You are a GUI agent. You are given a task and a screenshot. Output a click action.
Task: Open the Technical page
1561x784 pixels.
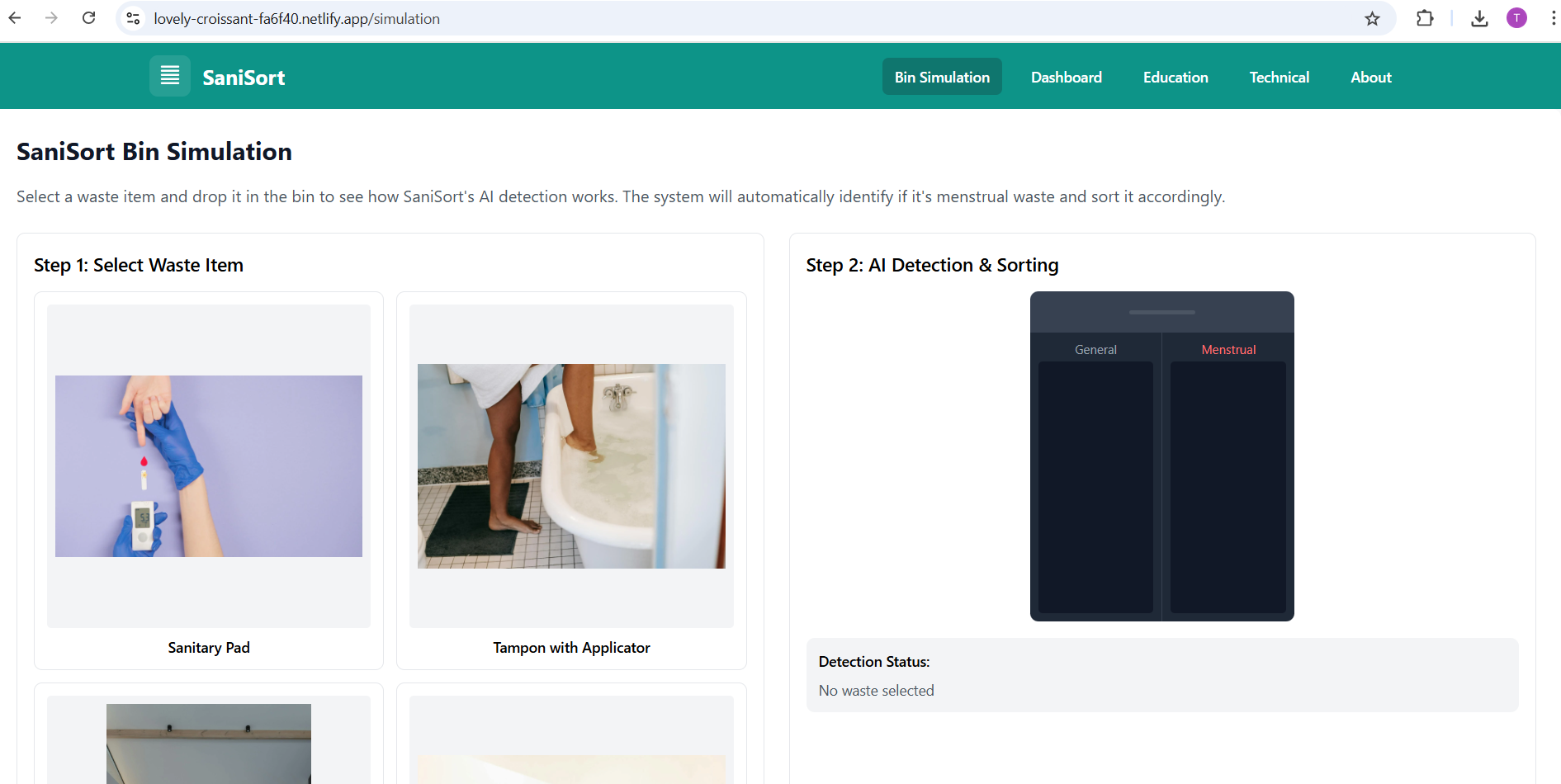1280,77
